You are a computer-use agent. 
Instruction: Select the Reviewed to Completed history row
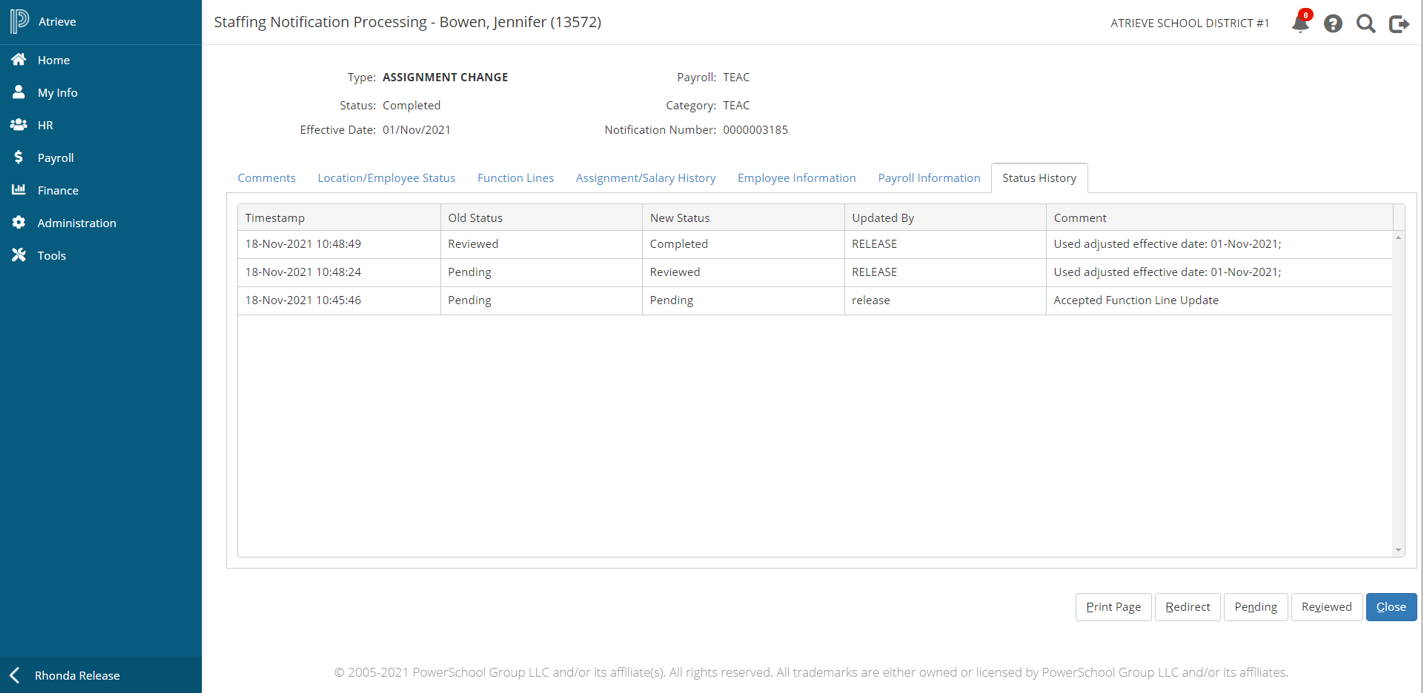[814, 244]
